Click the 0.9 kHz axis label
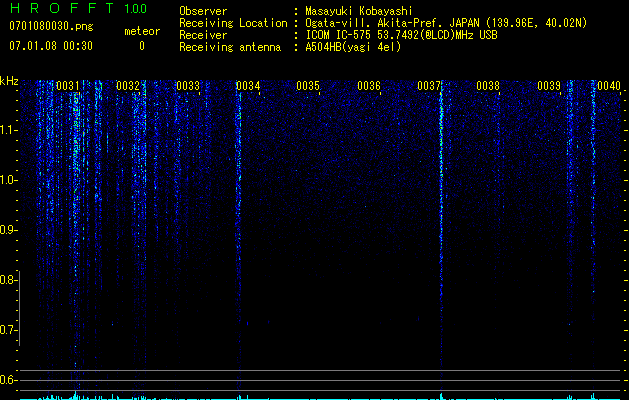629x400 pixels. pyautogui.click(x=8, y=230)
